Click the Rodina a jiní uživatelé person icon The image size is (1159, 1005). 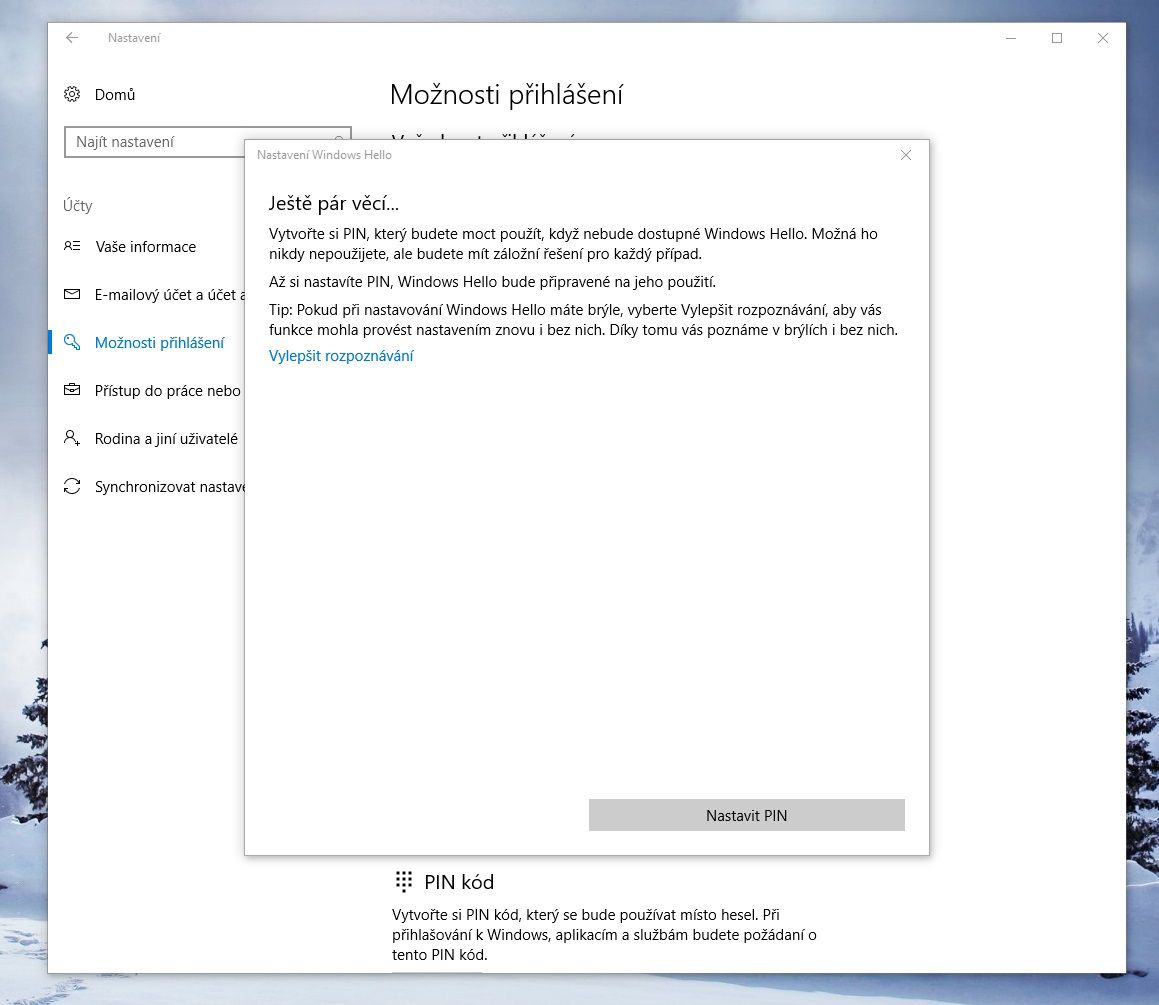coord(72,438)
